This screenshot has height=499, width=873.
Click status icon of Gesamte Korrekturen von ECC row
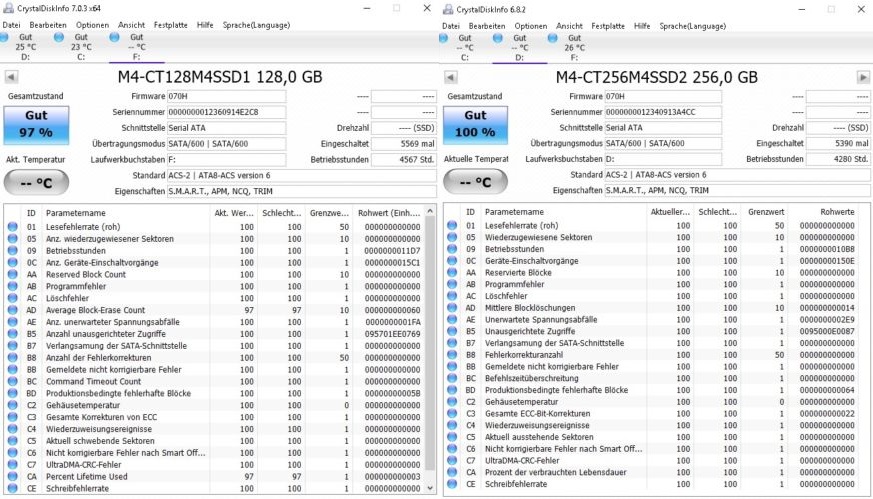pos(12,417)
